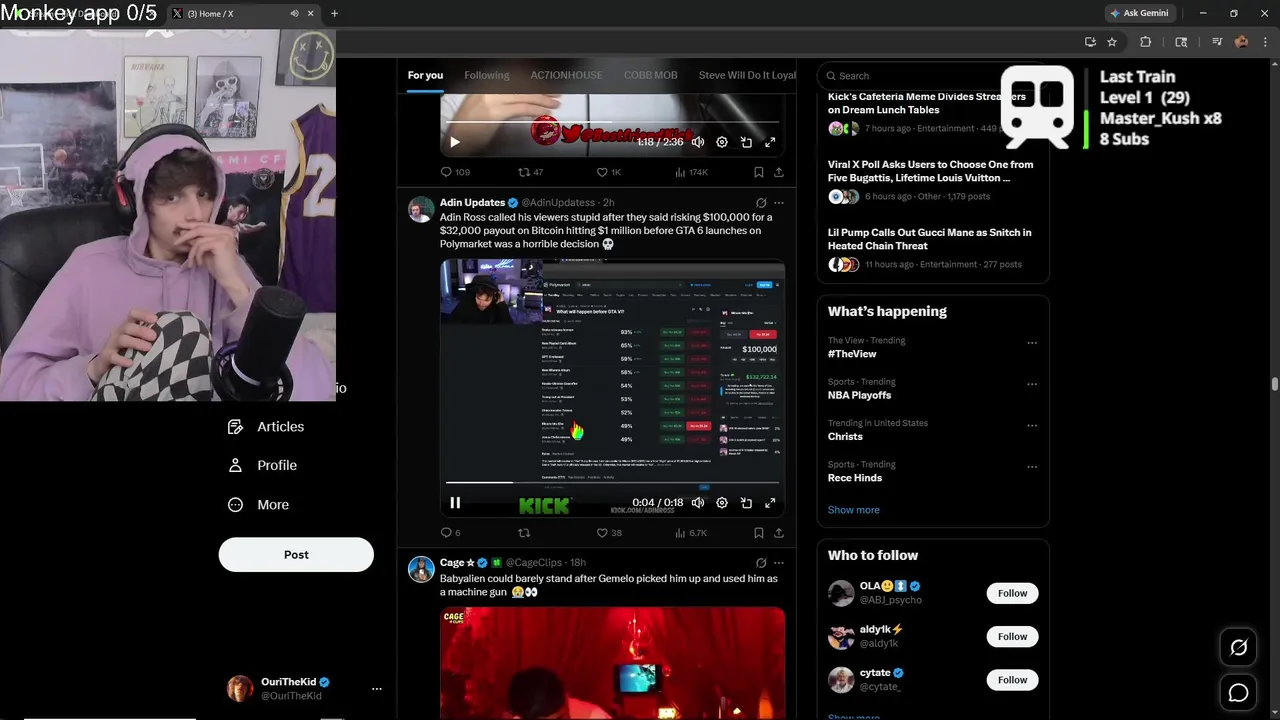This screenshot has width=1280, height=720.
Task: Switch to the For you tab
Action: pyautogui.click(x=425, y=75)
